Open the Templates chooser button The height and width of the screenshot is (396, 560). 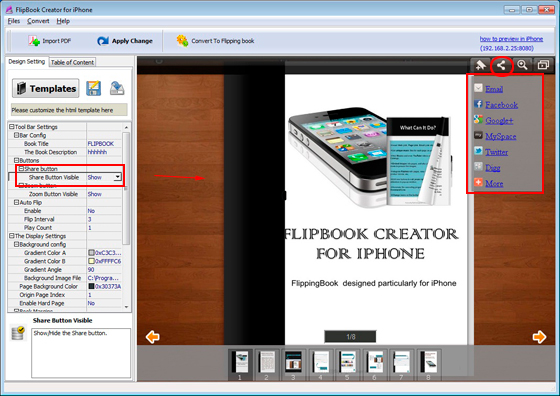[46, 88]
